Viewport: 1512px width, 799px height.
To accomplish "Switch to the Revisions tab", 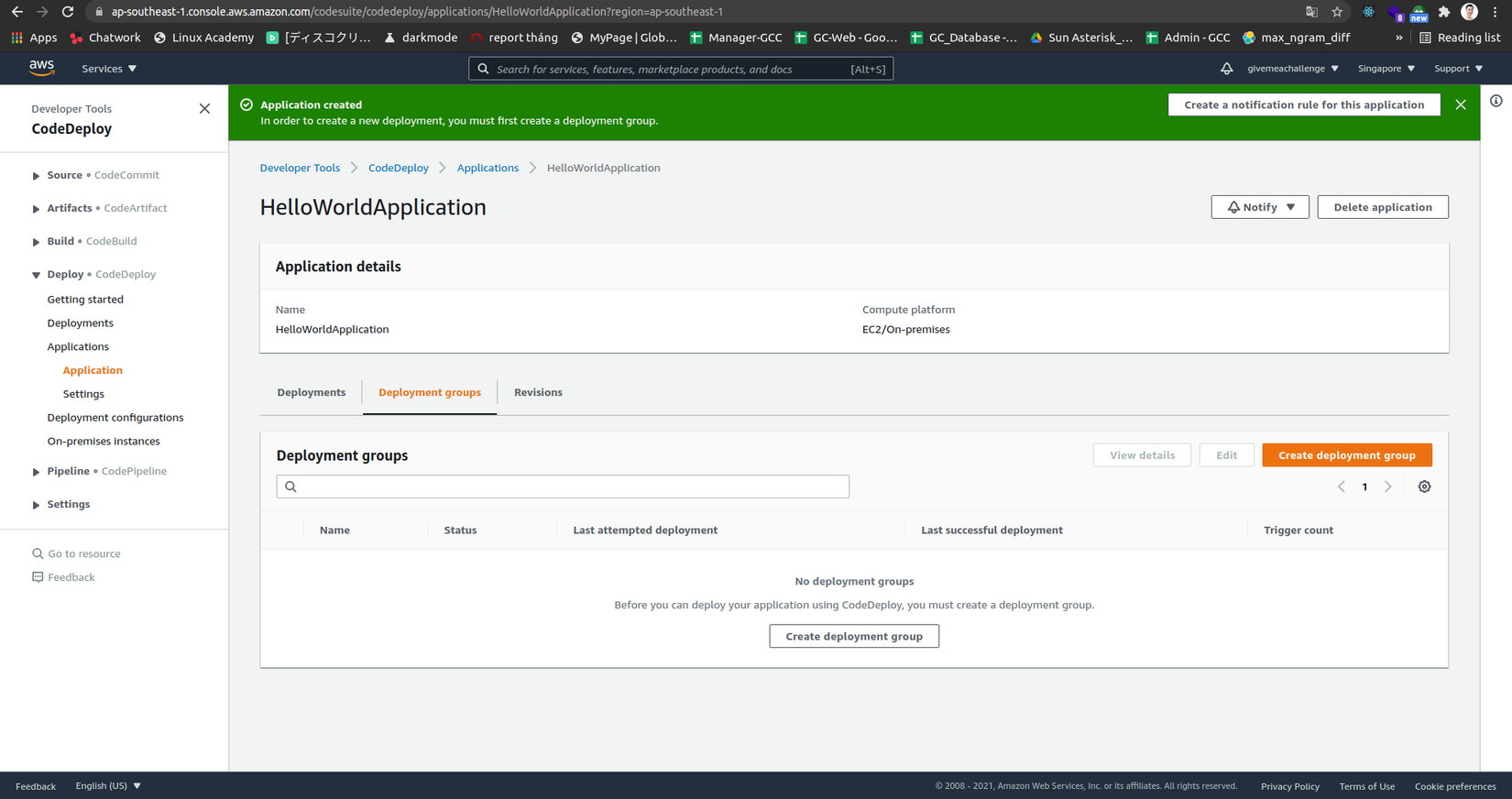I will [538, 392].
